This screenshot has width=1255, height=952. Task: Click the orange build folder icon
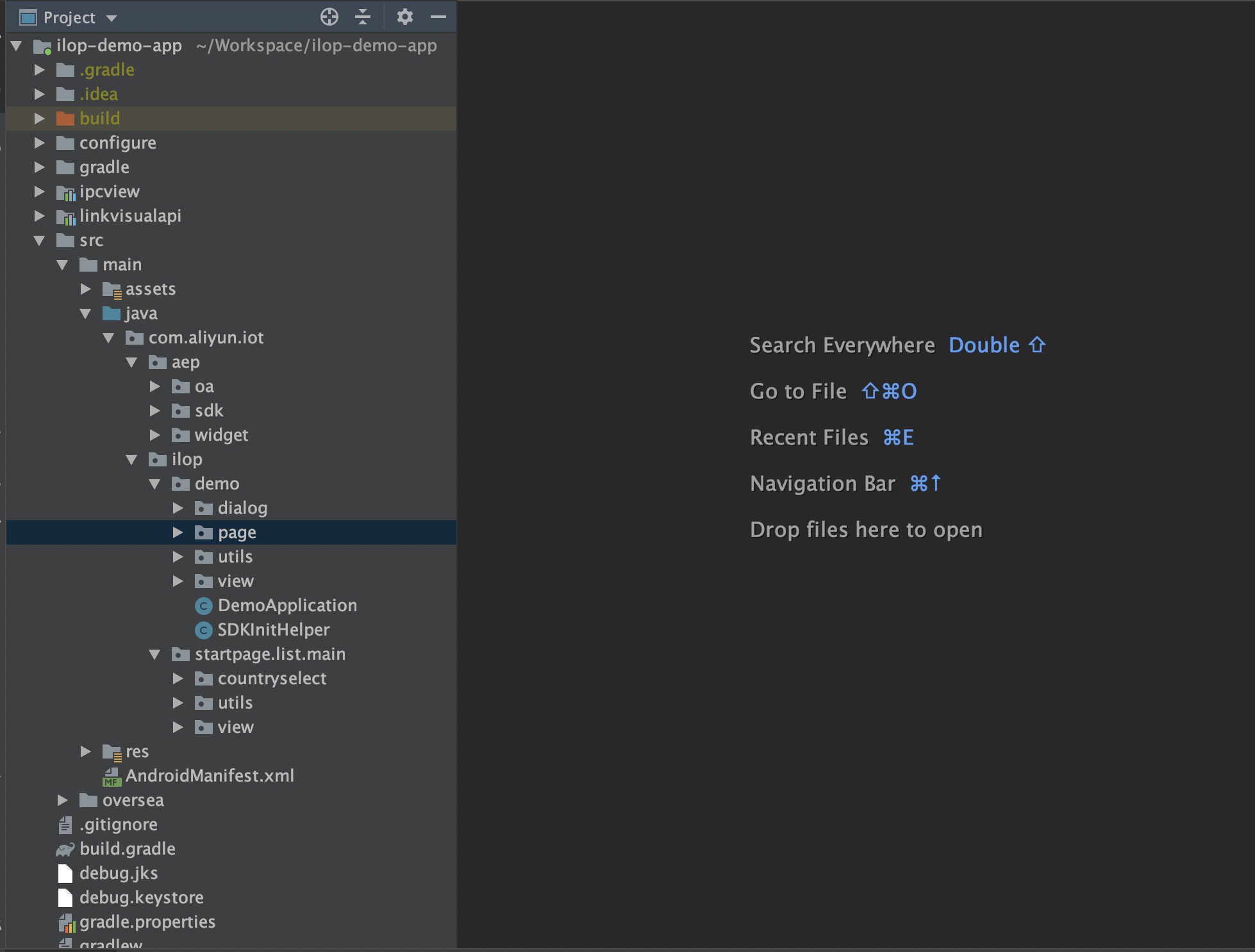click(65, 119)
